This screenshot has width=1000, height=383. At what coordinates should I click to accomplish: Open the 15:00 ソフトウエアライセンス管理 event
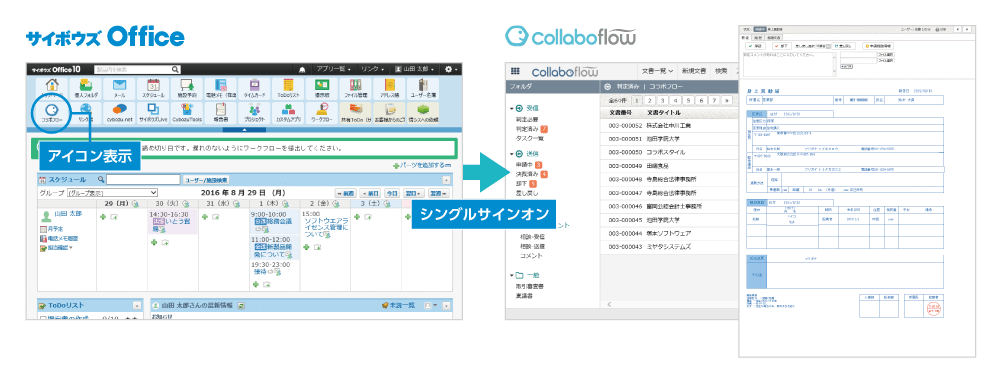(x=326, y=225)
